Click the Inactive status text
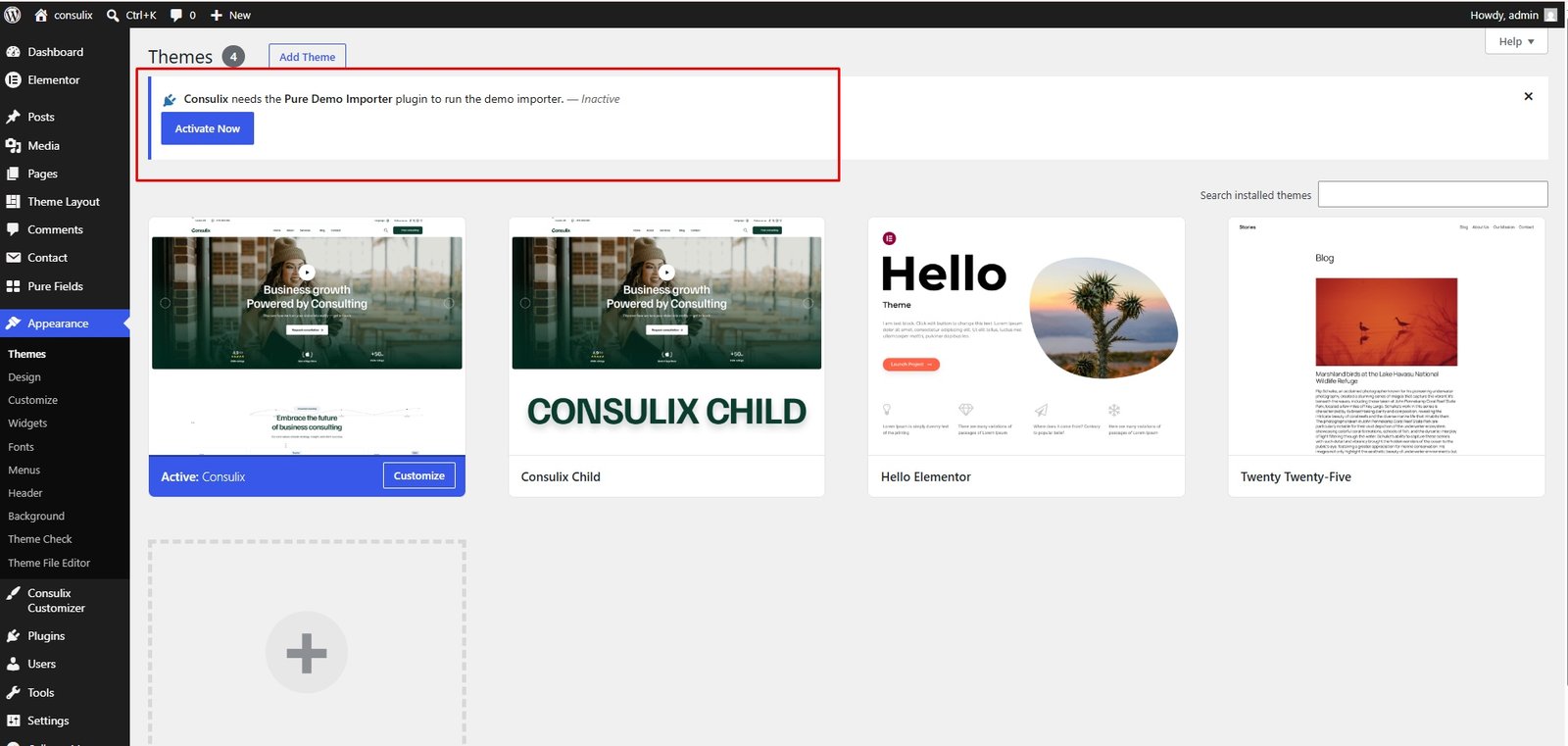The width and height of the screenshot is (1568, 746). [601, 99]
